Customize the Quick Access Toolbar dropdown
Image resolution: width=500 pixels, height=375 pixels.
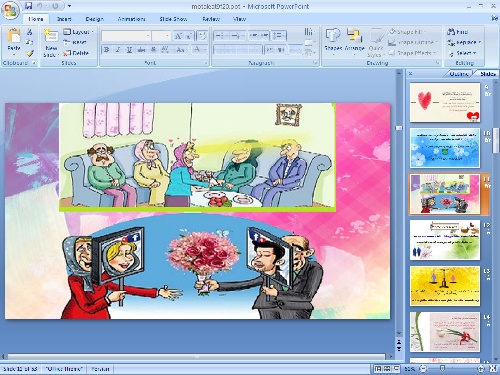(69, 6)
